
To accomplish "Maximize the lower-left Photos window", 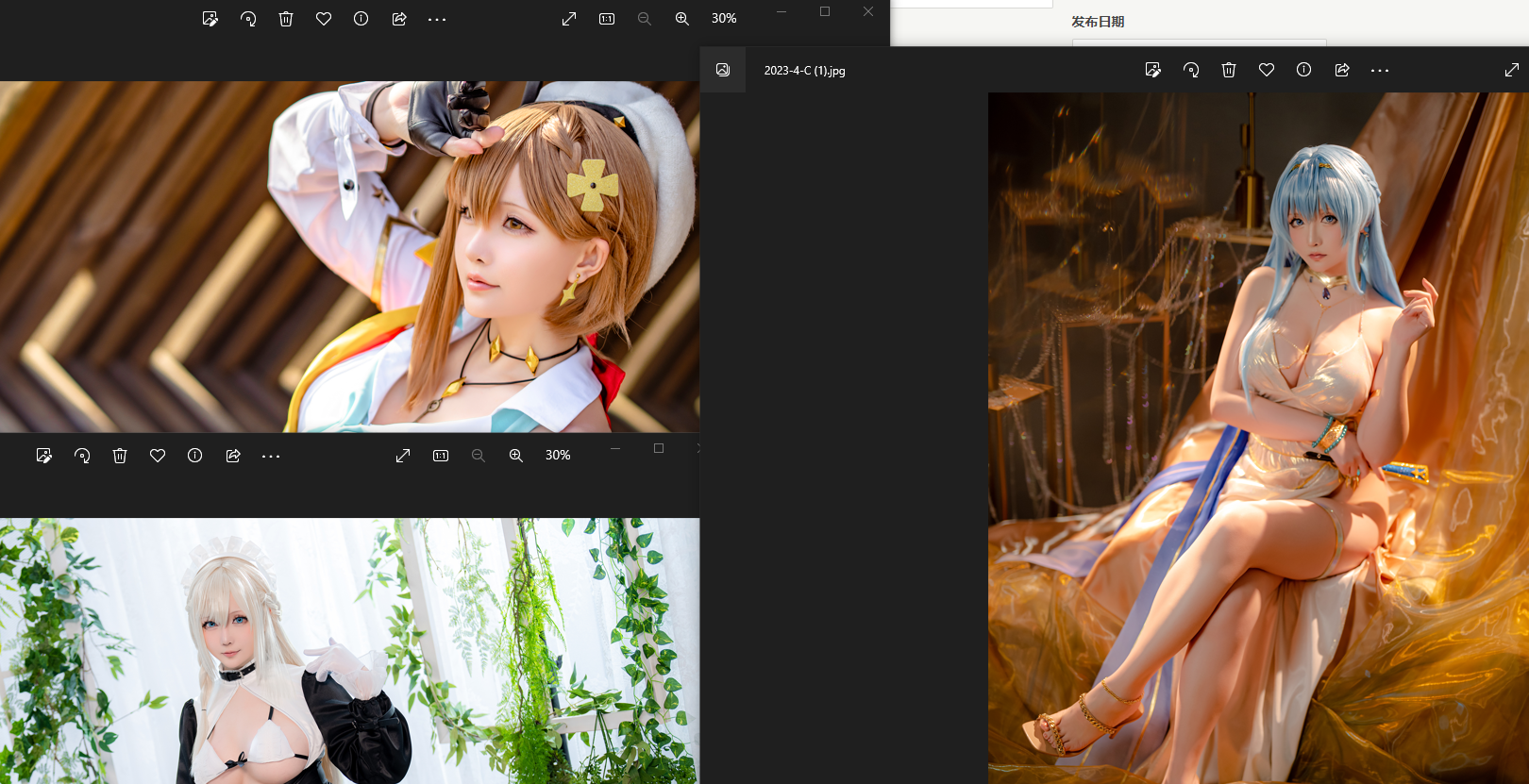I will pos(659,448).
